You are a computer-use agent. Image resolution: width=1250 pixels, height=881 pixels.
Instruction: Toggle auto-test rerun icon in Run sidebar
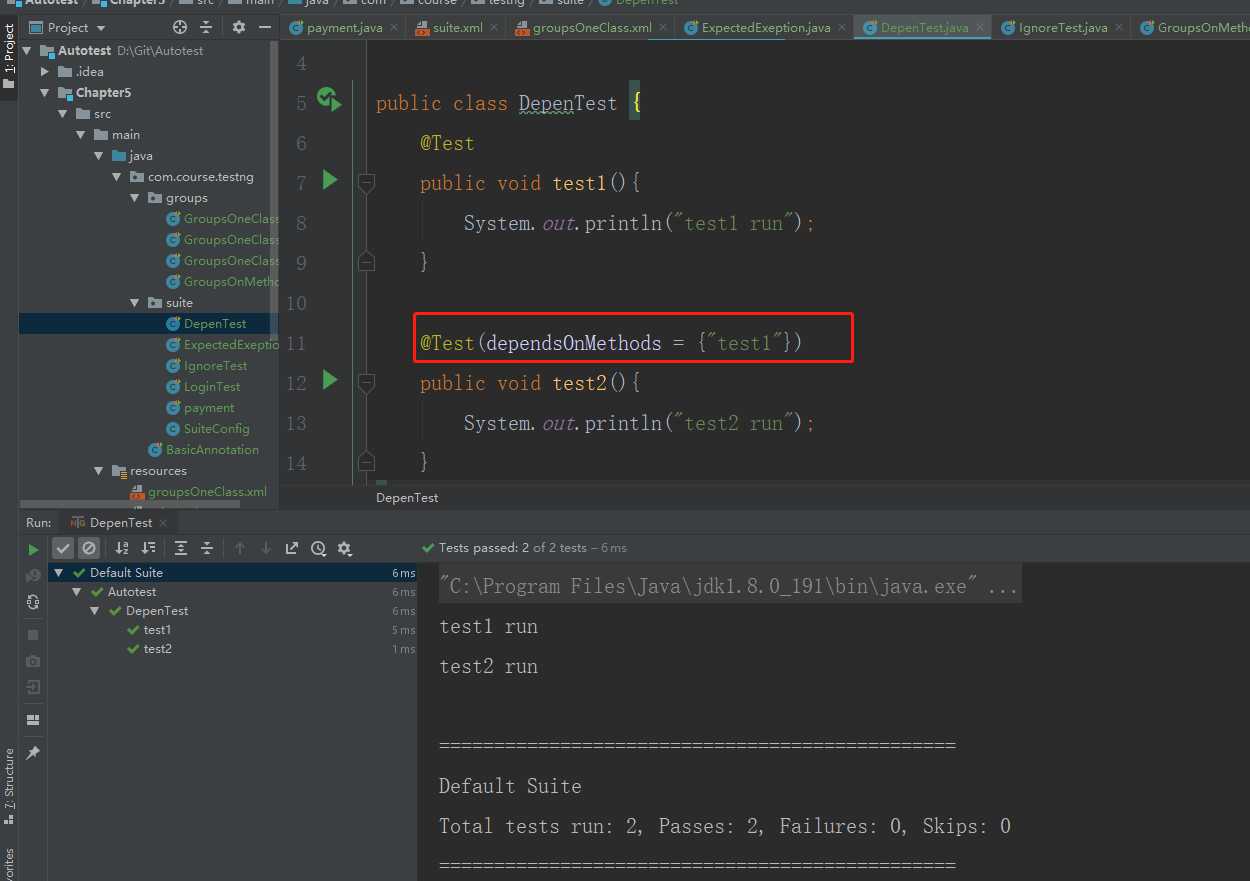coord(33,601)
